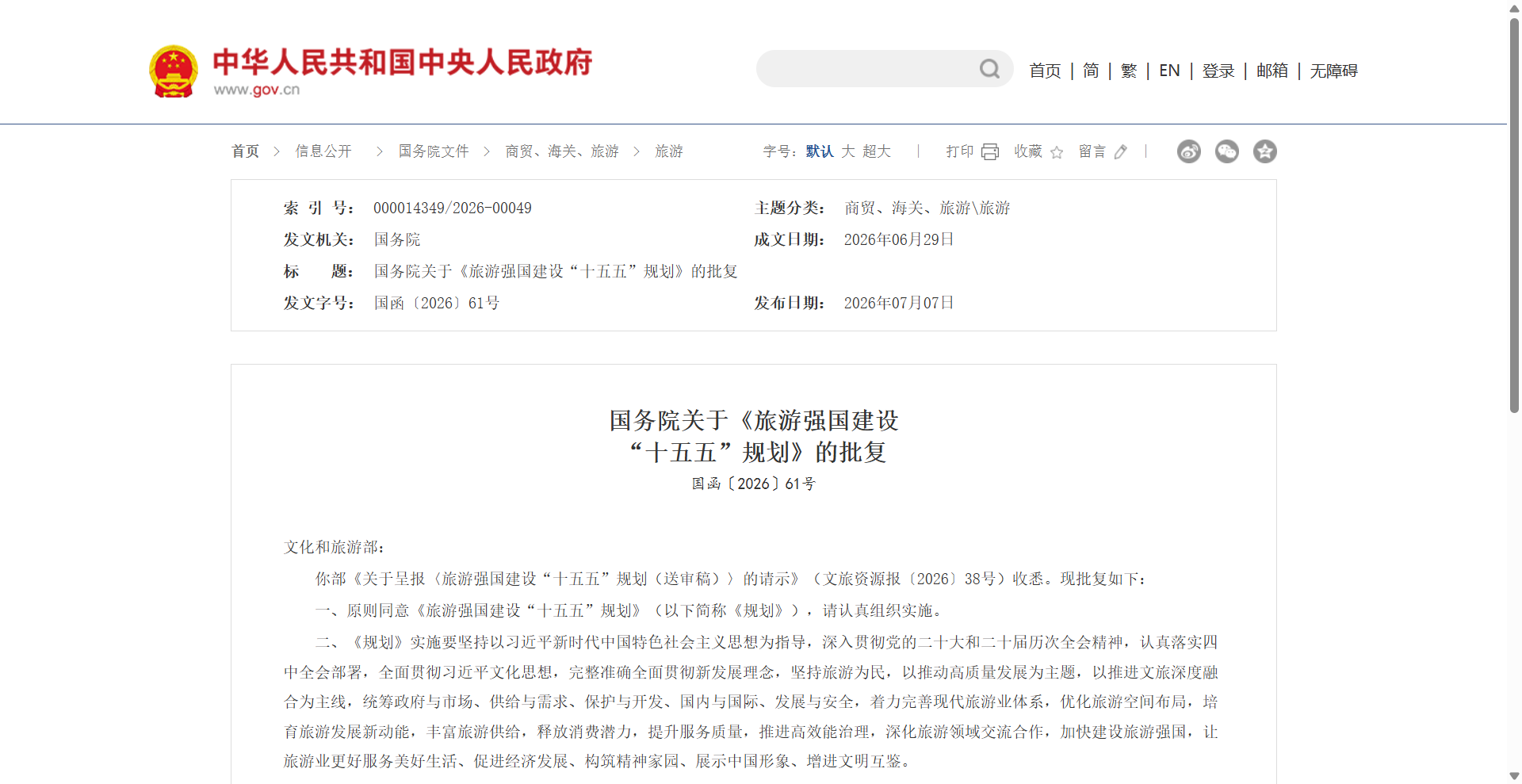1522x784 pixels.
Task: Click the scrollbar up arrow
Action: click(x=1514, y=7)
